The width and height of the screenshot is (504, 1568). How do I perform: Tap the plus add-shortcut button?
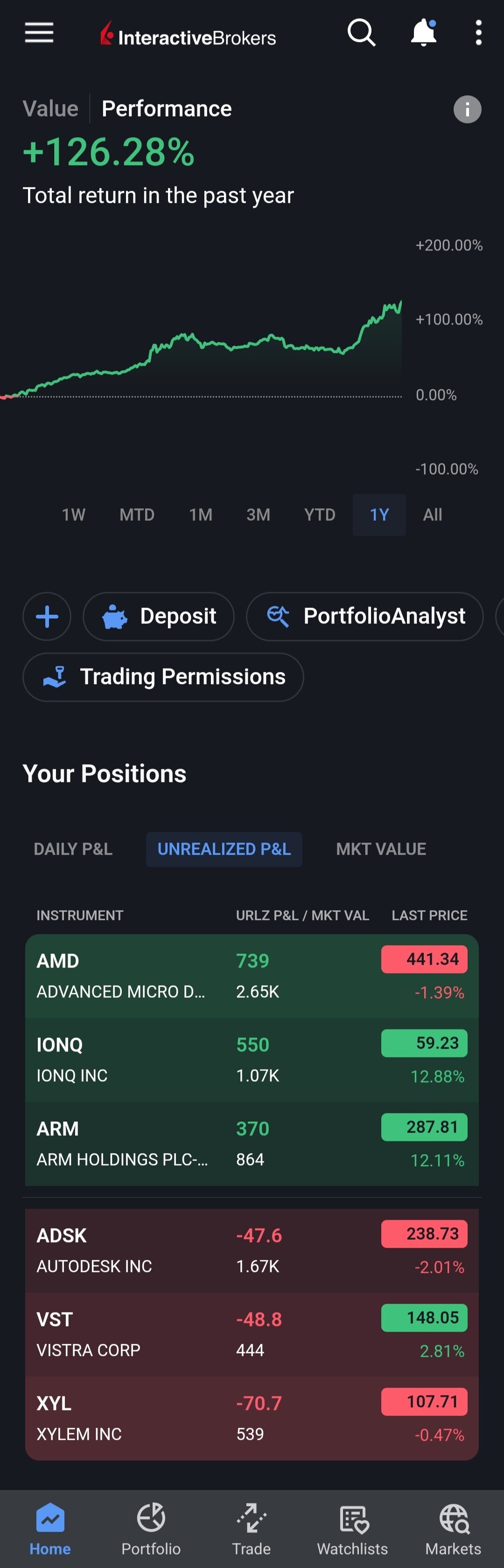pos(47,616)
